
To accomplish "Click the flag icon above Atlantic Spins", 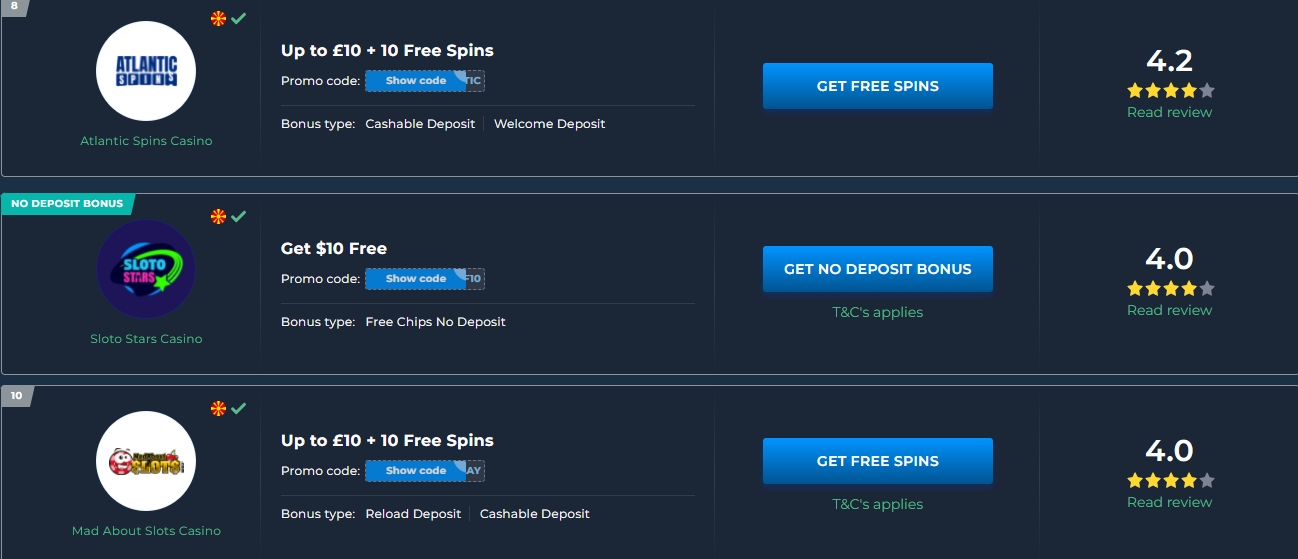I will (x=219, y=18).
